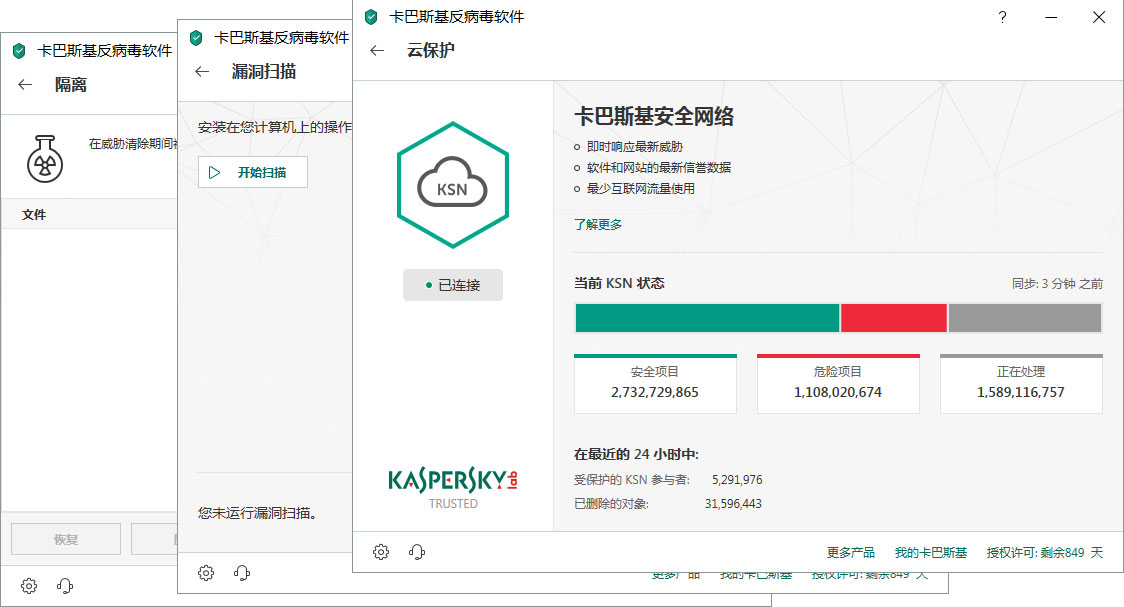The image size is (1124, 607).
Task: Open support headset icon in 云保护 window
Action: tap(416, 552)
